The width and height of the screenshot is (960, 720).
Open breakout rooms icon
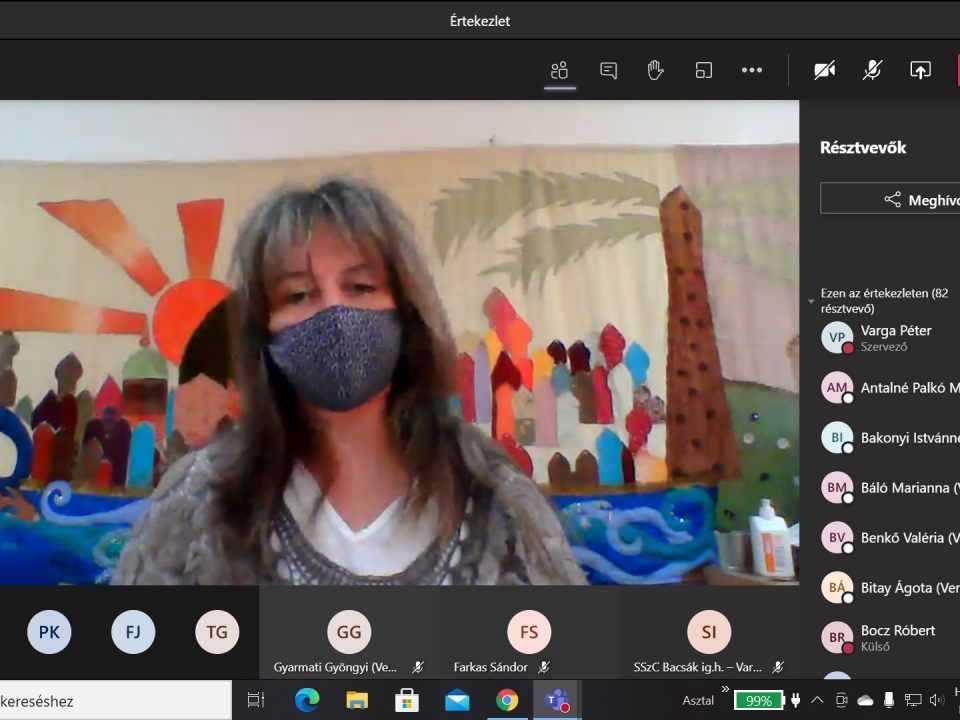[704, 70]
